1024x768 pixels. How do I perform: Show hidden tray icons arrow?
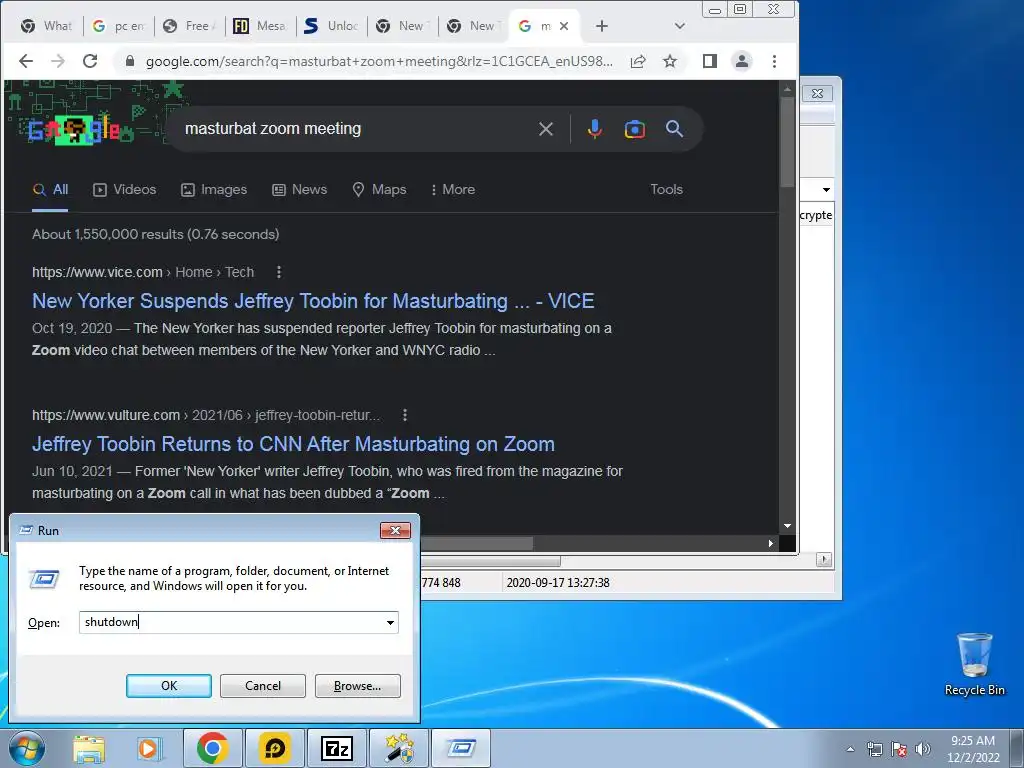[850, 749]
